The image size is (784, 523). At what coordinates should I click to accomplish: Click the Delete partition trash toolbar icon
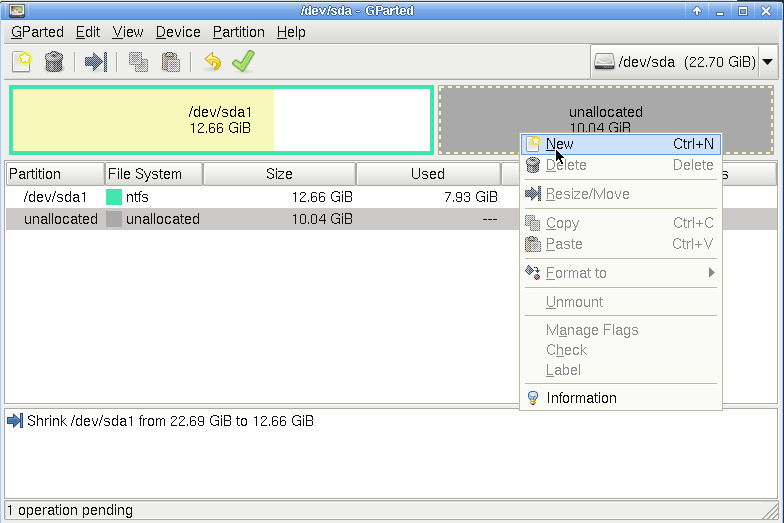point(54,62)
